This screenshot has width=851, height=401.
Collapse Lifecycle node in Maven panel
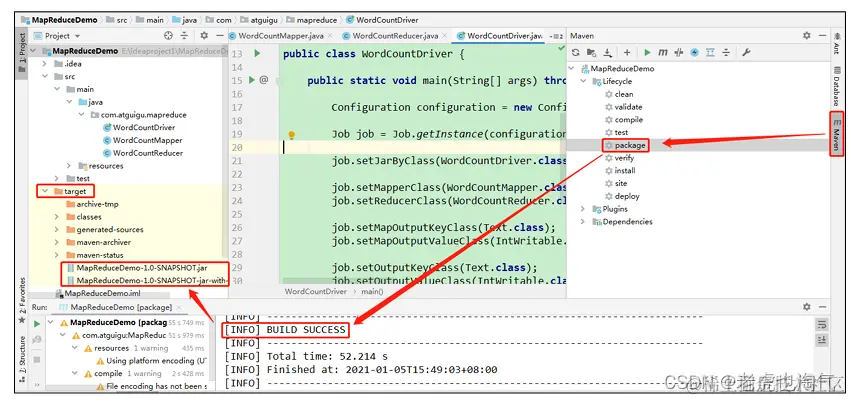[x=583, y=81]
